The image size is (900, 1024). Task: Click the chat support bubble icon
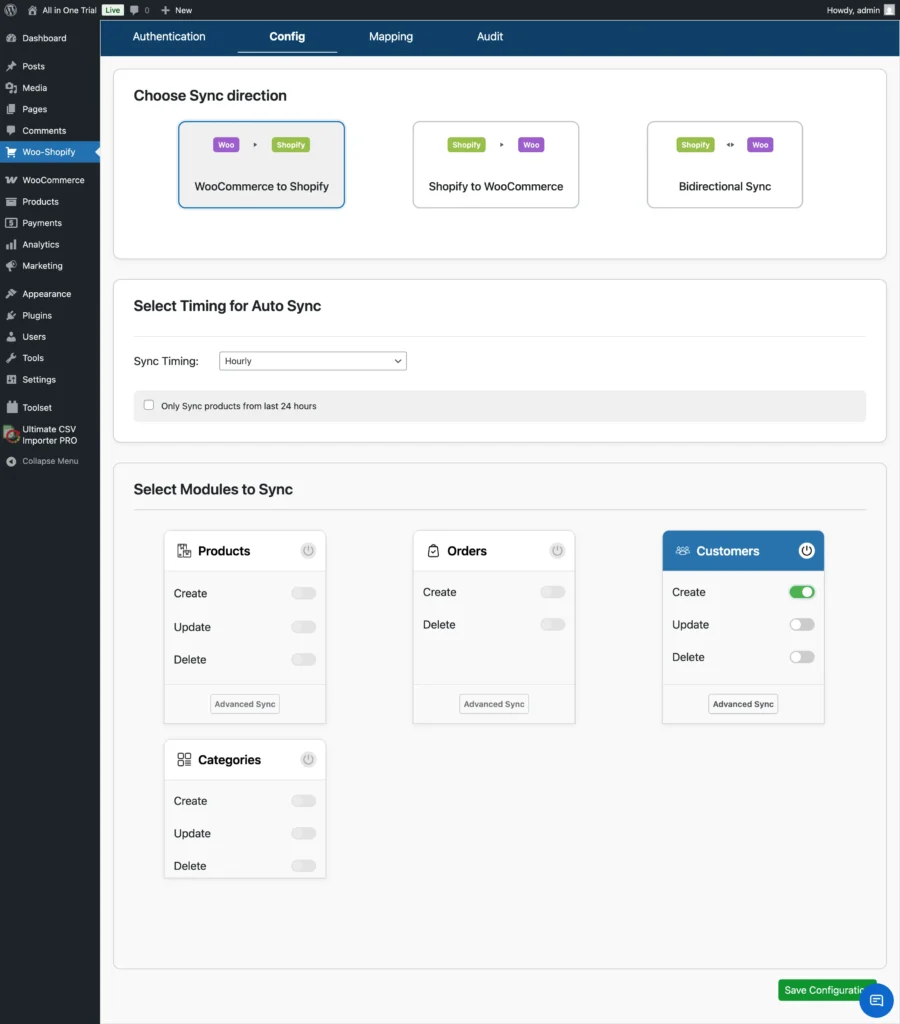pos(875,999)
